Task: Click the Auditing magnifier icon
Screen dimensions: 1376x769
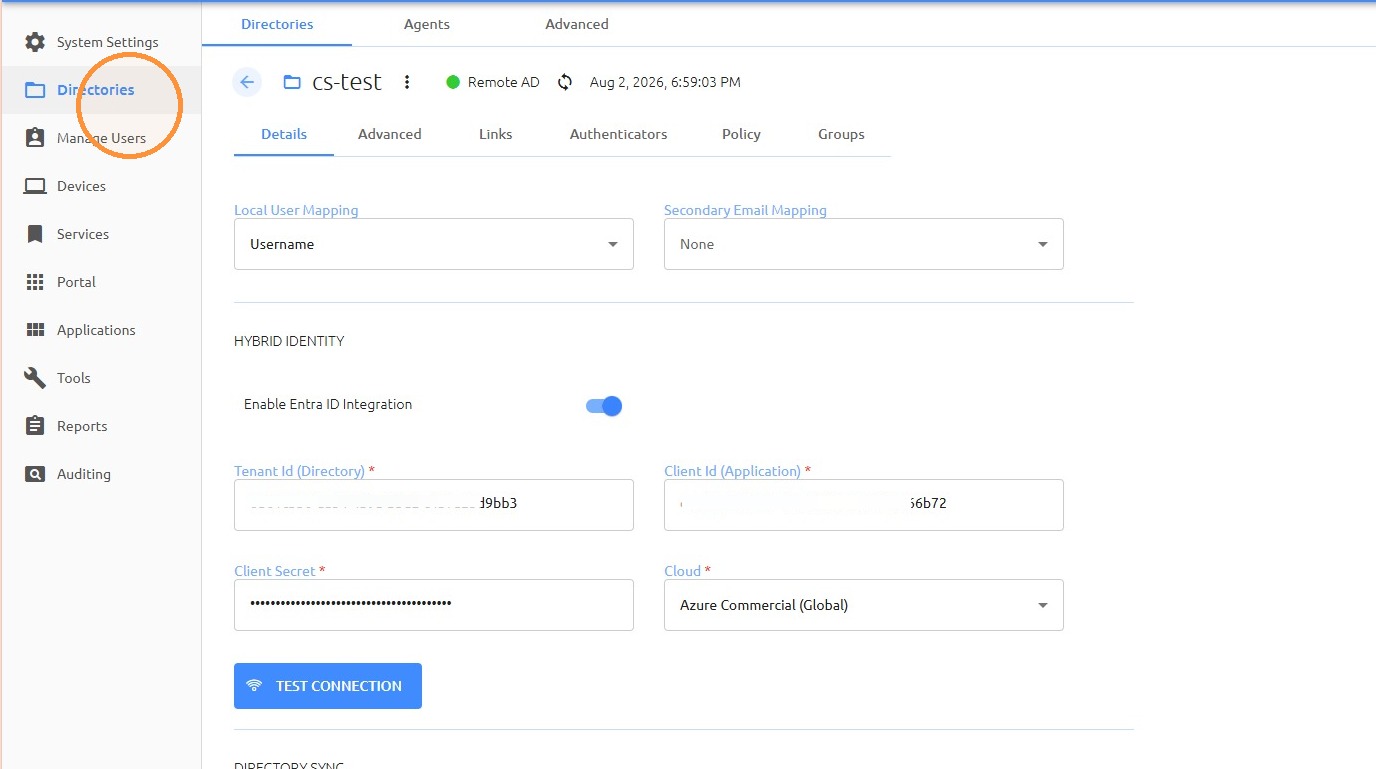Action: click(35, 474)
